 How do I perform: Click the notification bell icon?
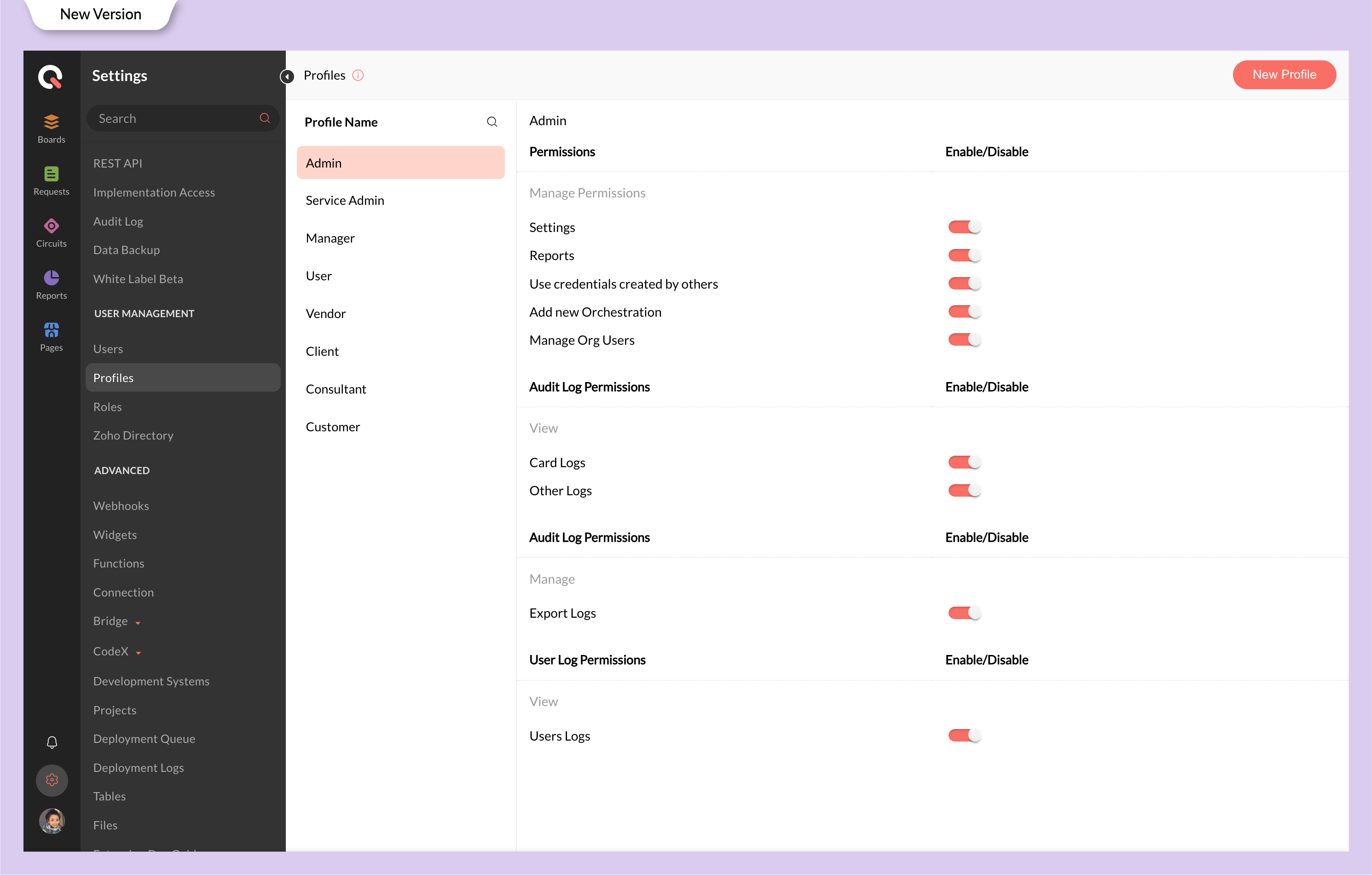tap(52, 742)
